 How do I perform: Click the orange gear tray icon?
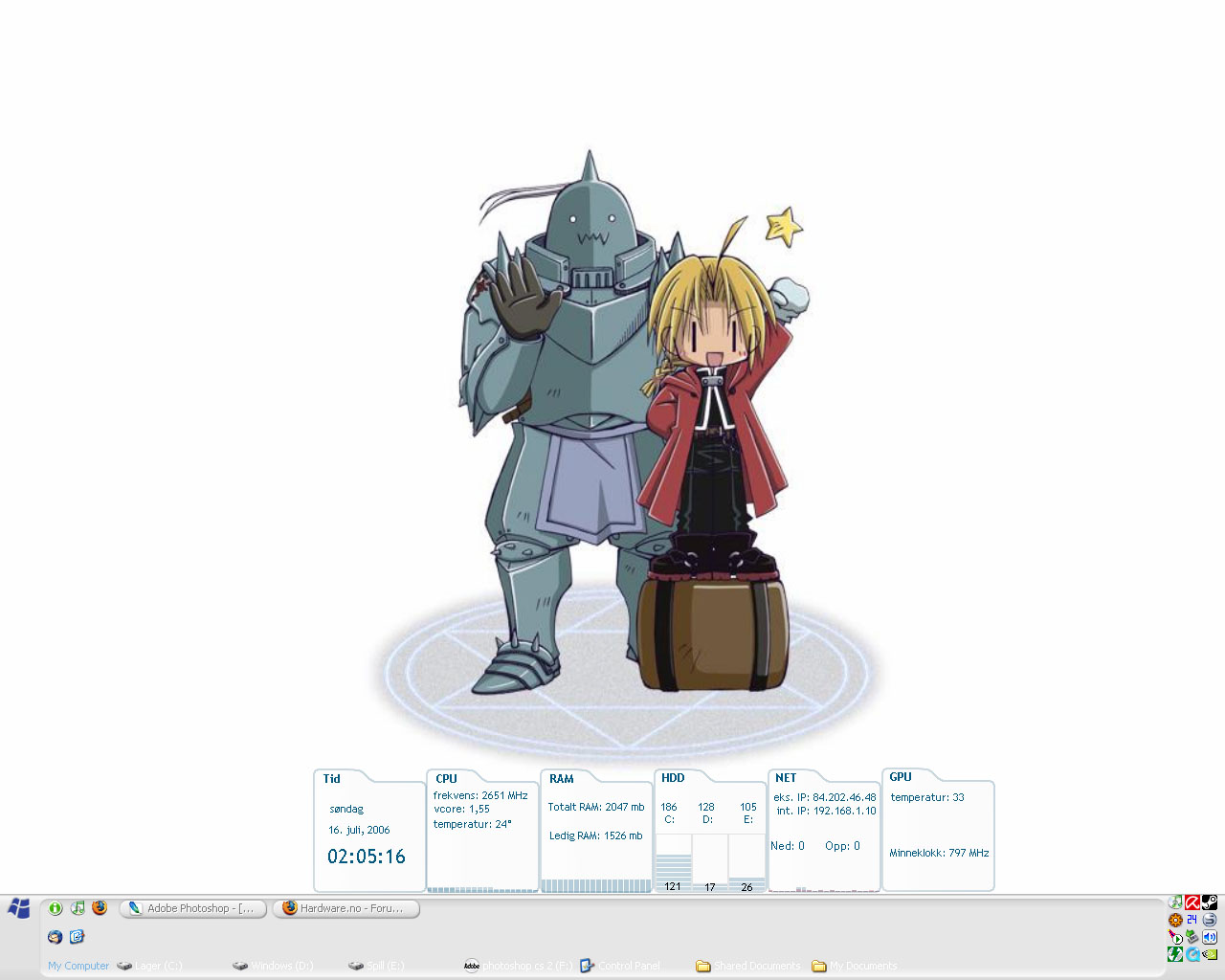(x=1175, y=920)
